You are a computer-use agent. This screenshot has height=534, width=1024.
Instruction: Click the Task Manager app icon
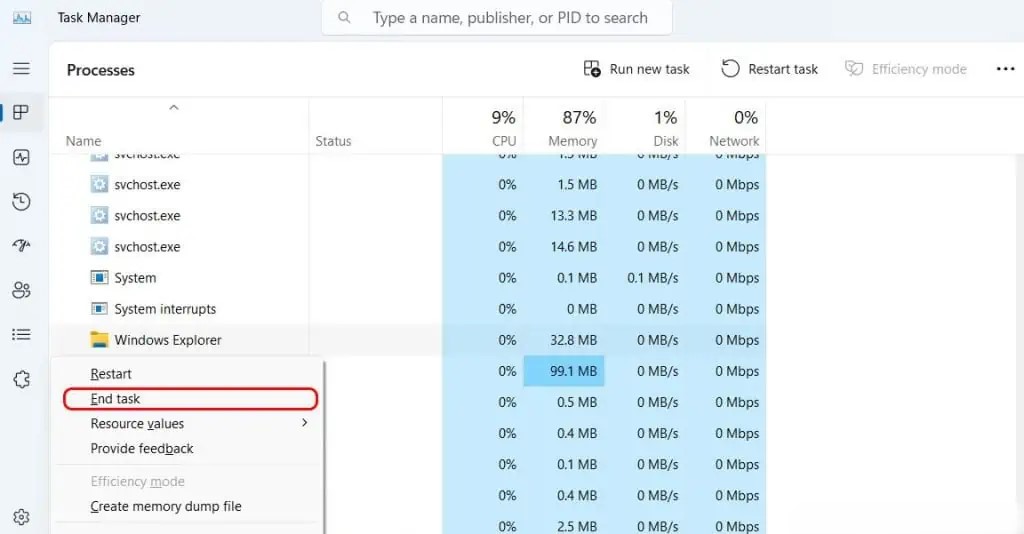(22, 18)
